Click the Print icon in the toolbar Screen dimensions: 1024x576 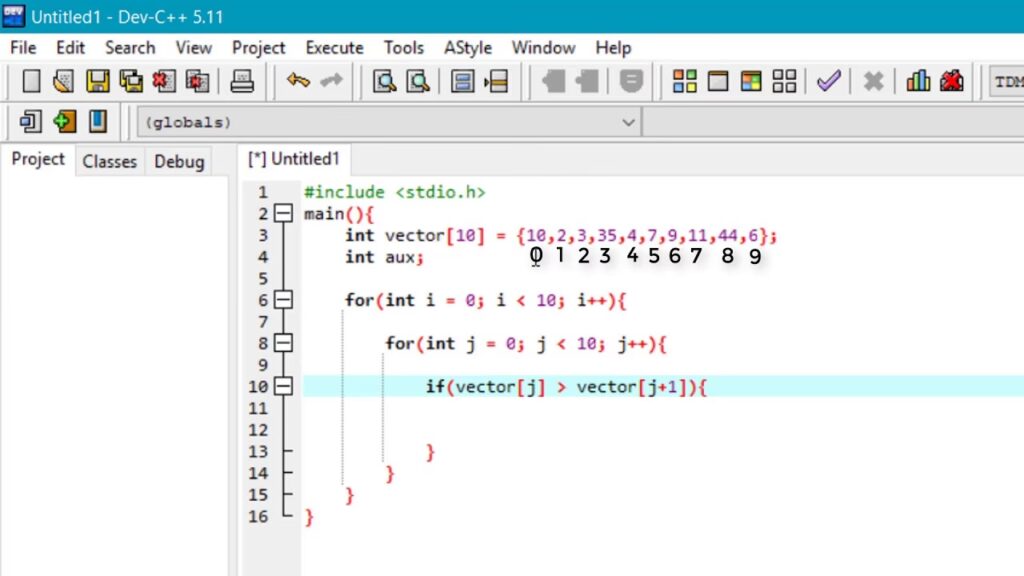(242, 81)
